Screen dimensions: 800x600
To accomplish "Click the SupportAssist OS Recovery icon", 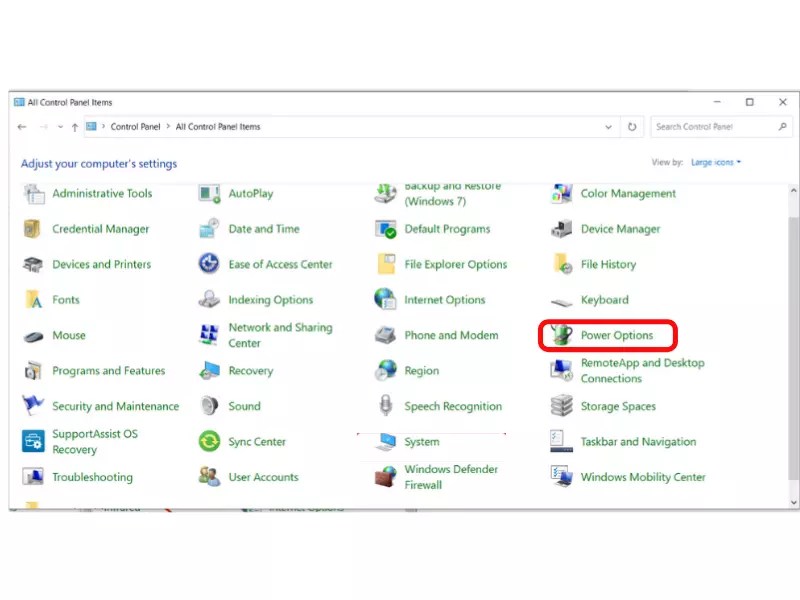I will [x=33, y=441].
